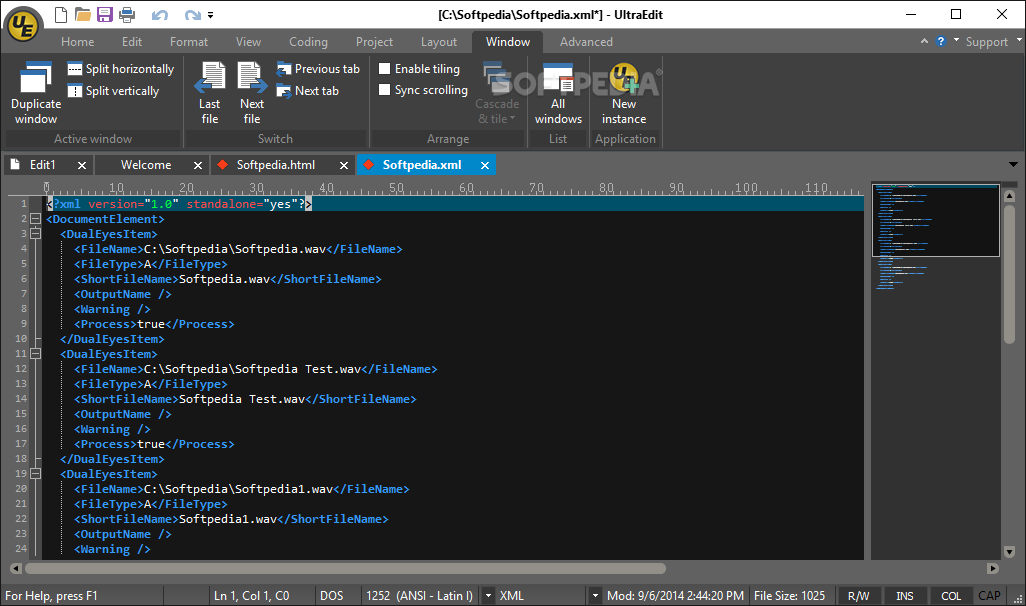Open Support menu

pyautogui.click(x=987, y=42)
